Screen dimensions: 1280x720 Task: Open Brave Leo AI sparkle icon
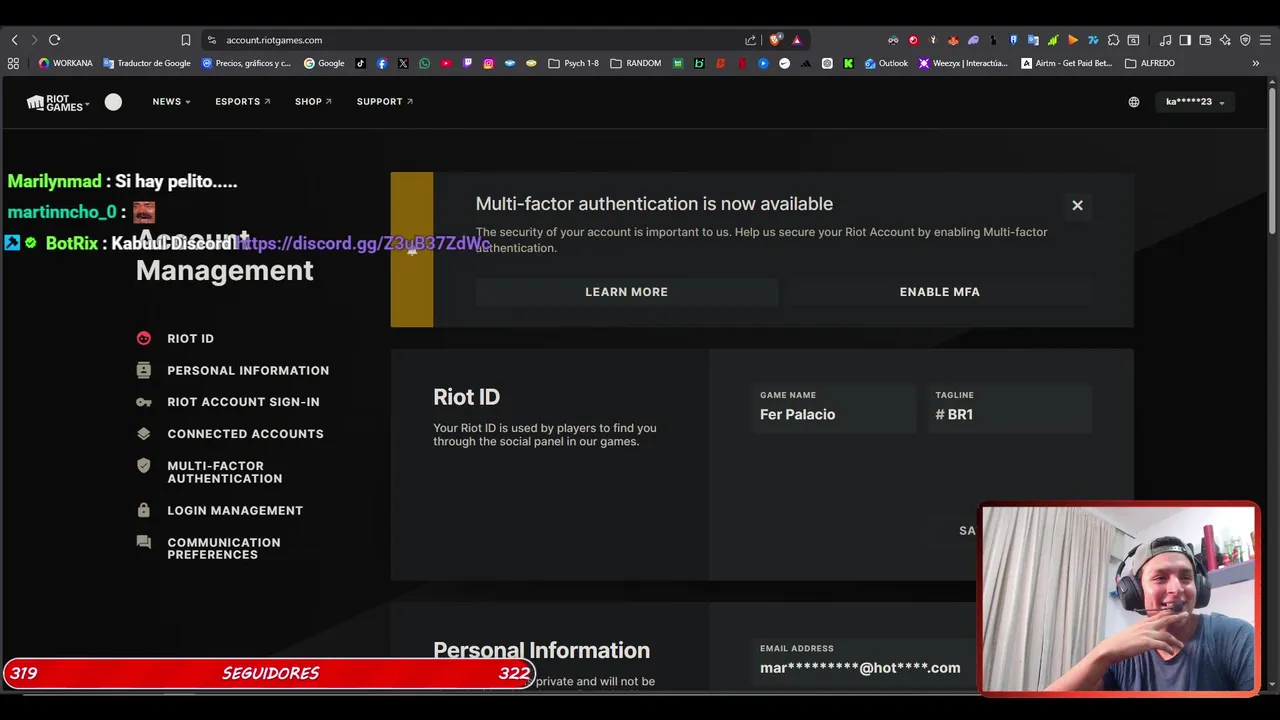[1225, 40]
